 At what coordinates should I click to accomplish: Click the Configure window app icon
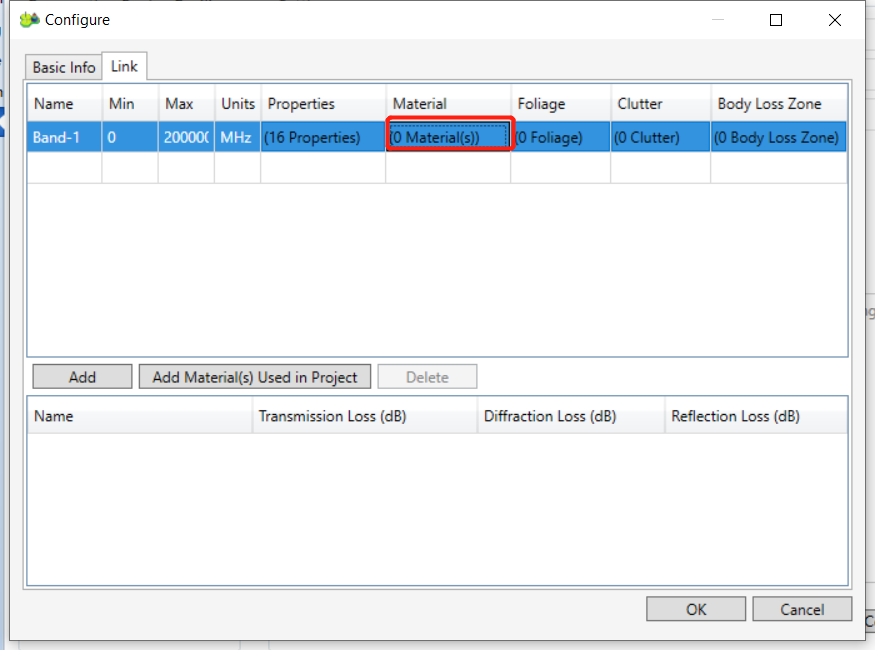(29, 20)
